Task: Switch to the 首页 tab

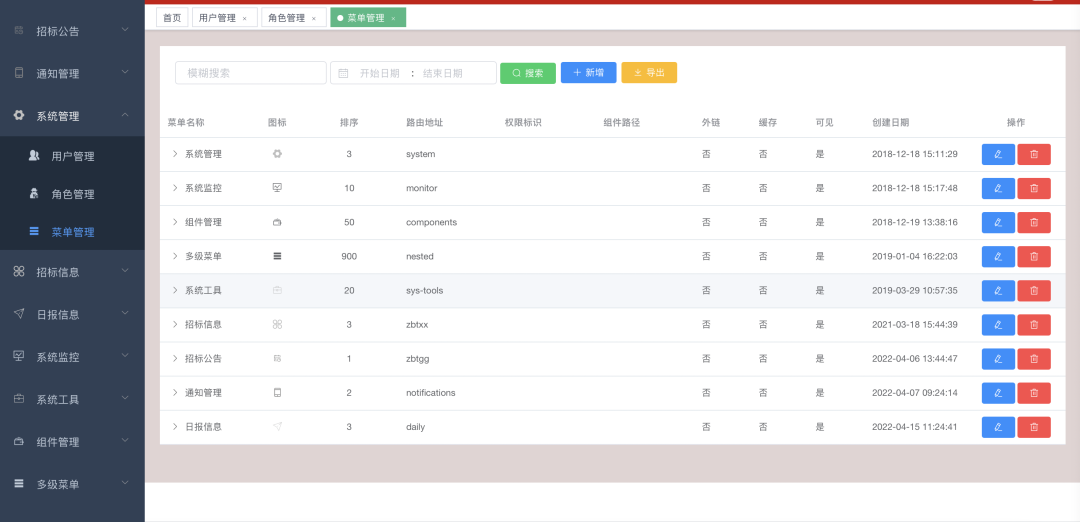Action: click(172, 18)
